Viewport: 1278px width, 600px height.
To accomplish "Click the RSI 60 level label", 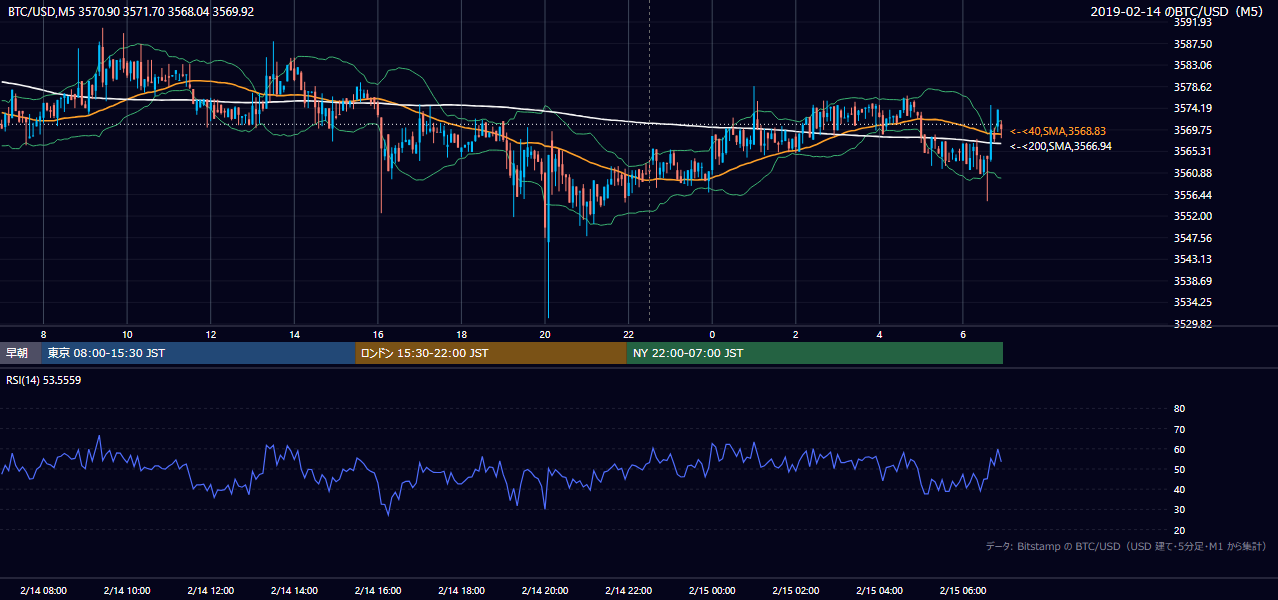I will (1179, 450).
